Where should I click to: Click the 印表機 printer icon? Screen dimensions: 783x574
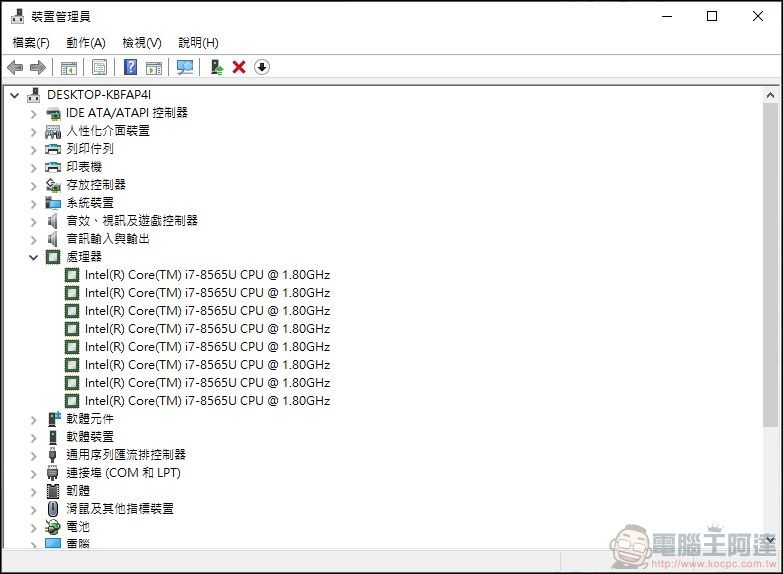coord(53,167)
